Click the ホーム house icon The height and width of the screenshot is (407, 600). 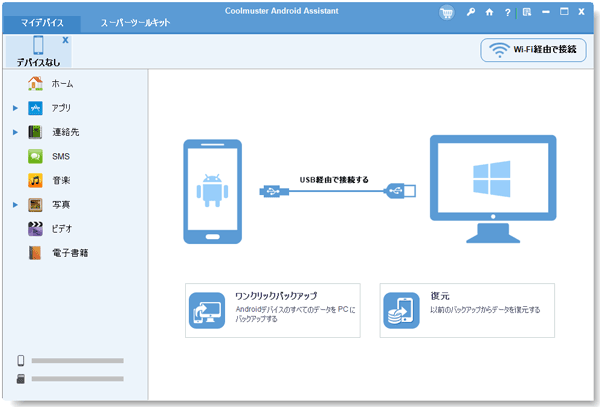[35, 83]
